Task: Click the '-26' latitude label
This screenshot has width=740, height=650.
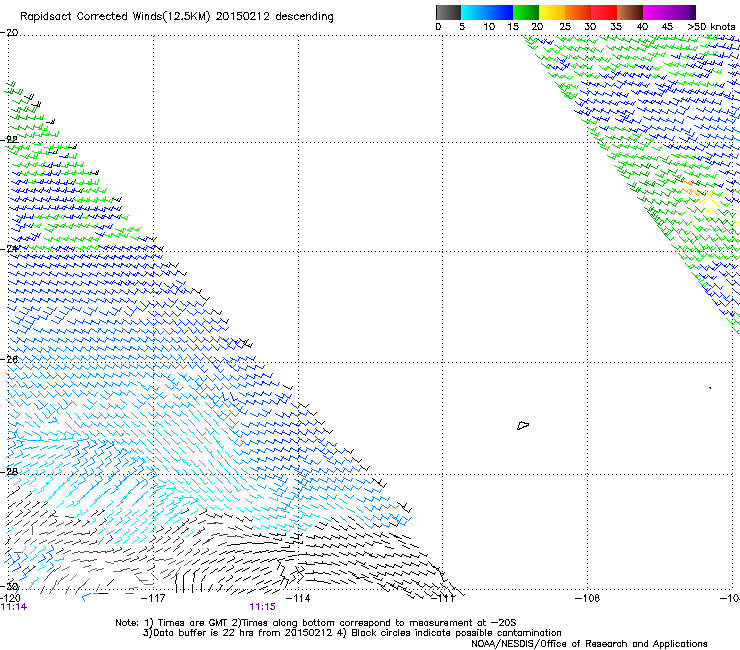Action: pos(9,360)
